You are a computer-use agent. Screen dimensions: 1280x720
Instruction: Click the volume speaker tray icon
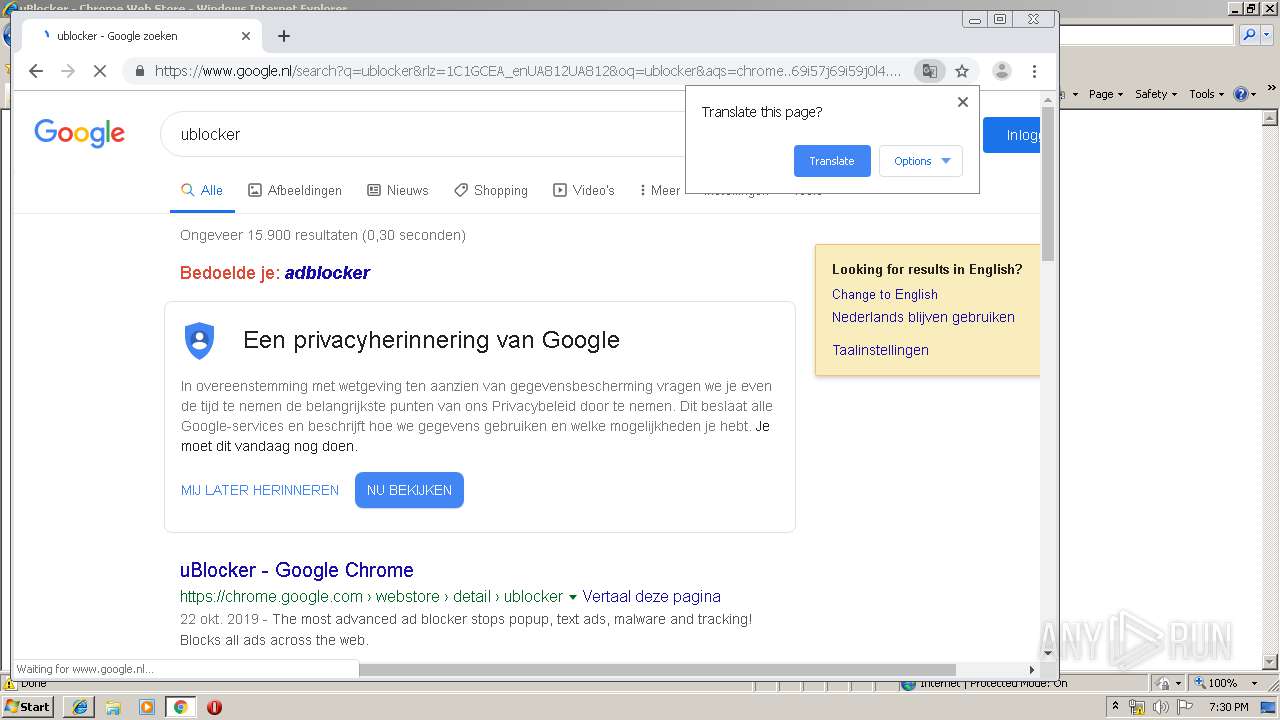(1161, 707)
